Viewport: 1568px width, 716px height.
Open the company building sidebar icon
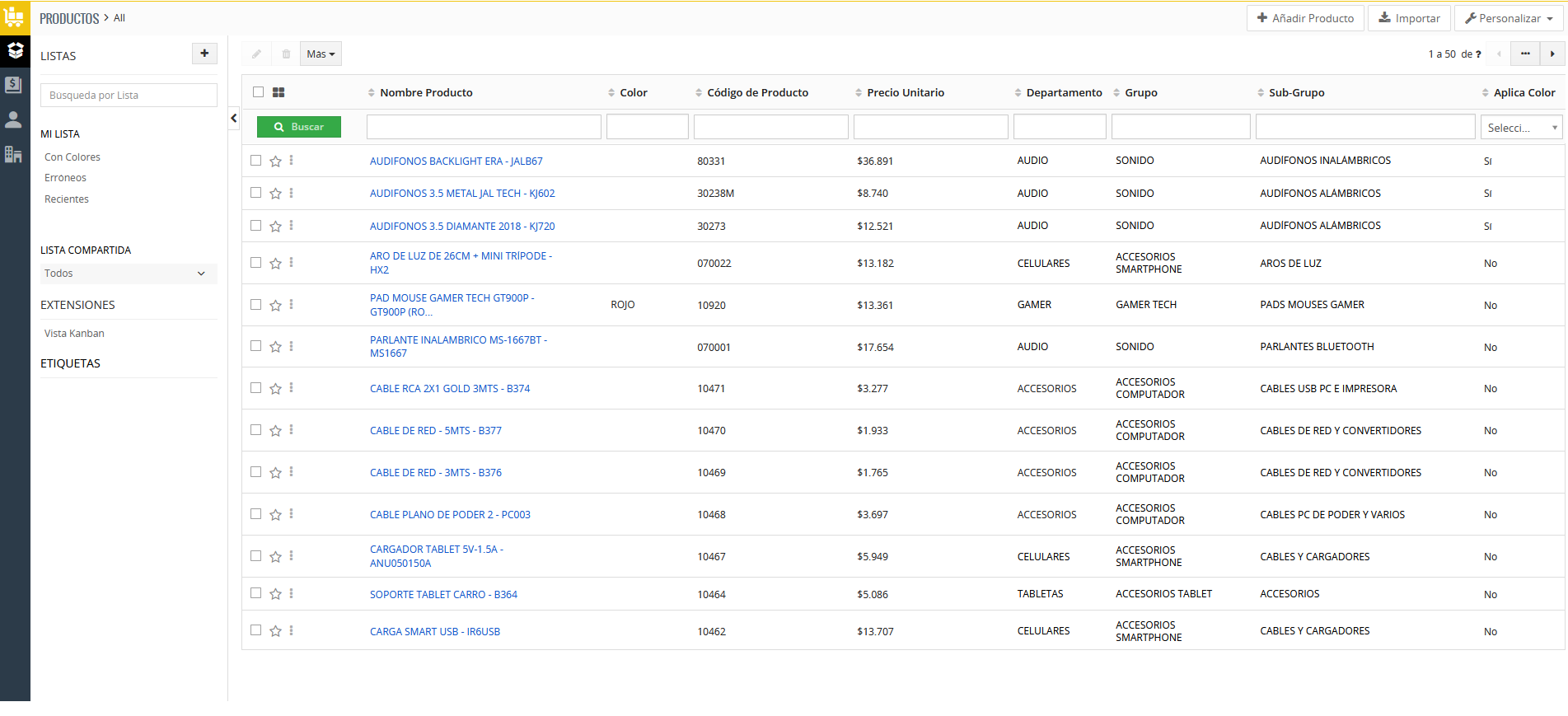(x=13, y=154)
